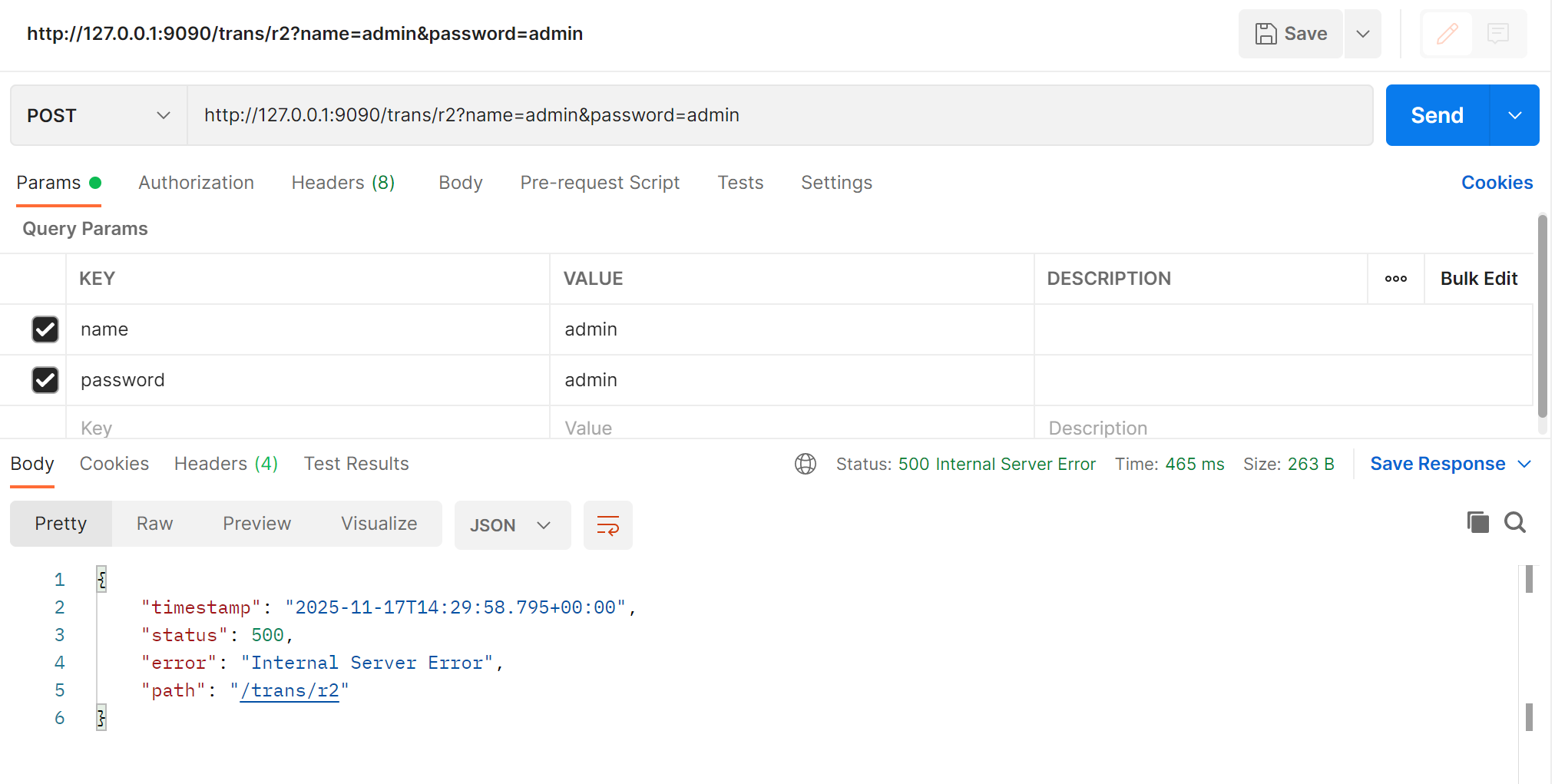Copy response with the copy icon
Image resolution: width=1555 pixels, height=784 pixels.
click(1477, 522)
